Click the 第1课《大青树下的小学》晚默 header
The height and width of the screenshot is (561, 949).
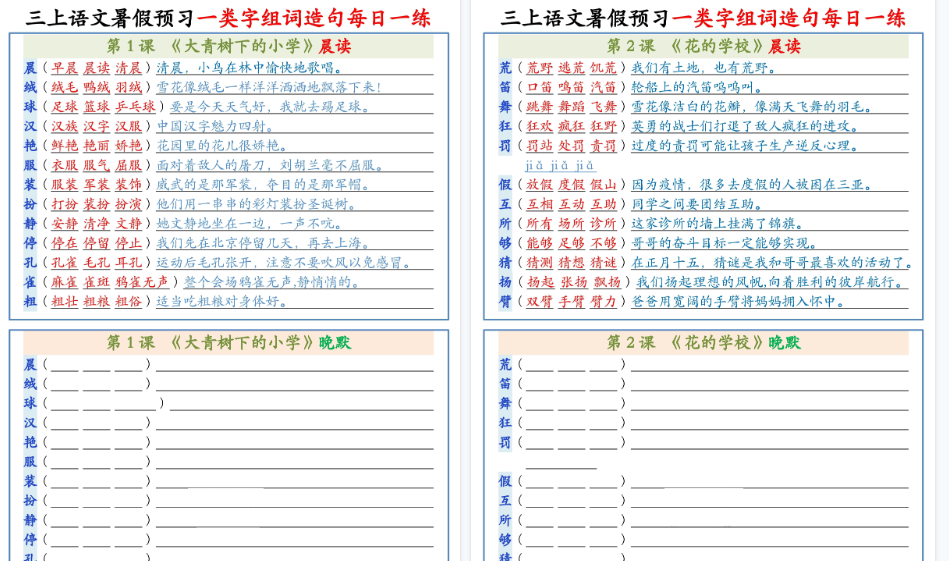228,342
